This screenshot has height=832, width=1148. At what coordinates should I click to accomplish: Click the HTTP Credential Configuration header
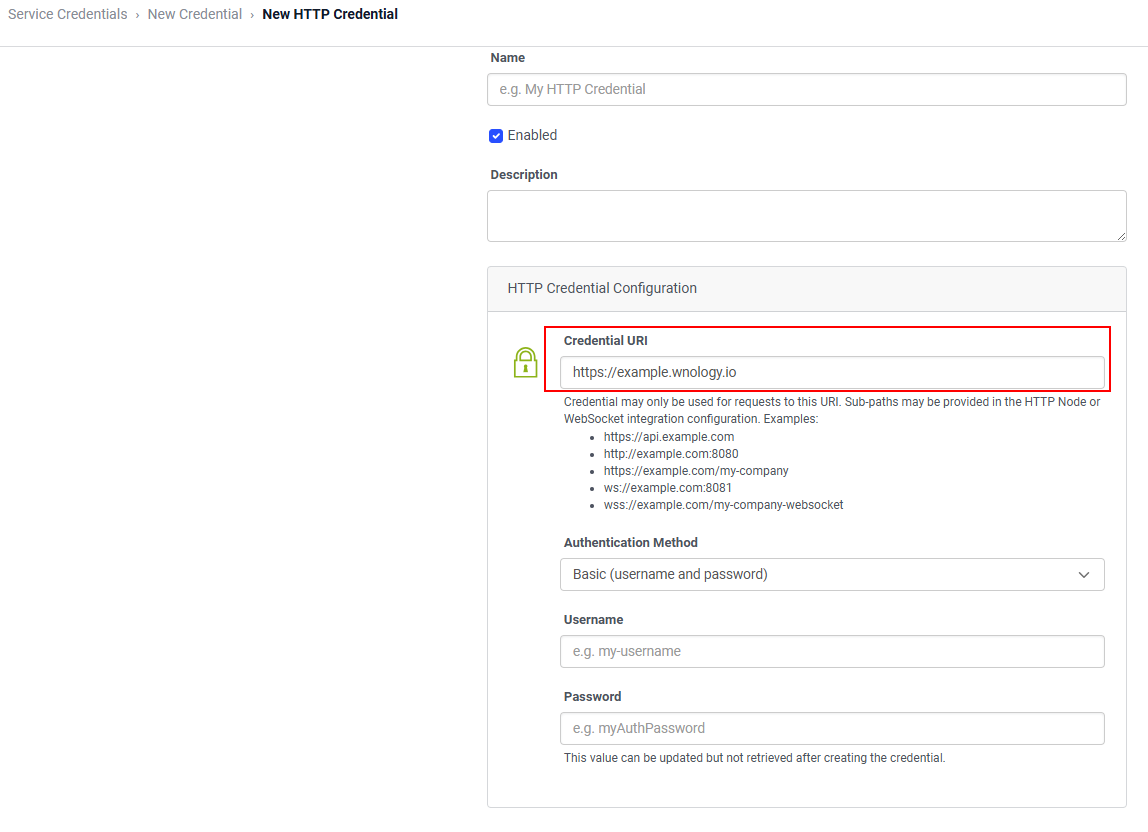(602, 288)
